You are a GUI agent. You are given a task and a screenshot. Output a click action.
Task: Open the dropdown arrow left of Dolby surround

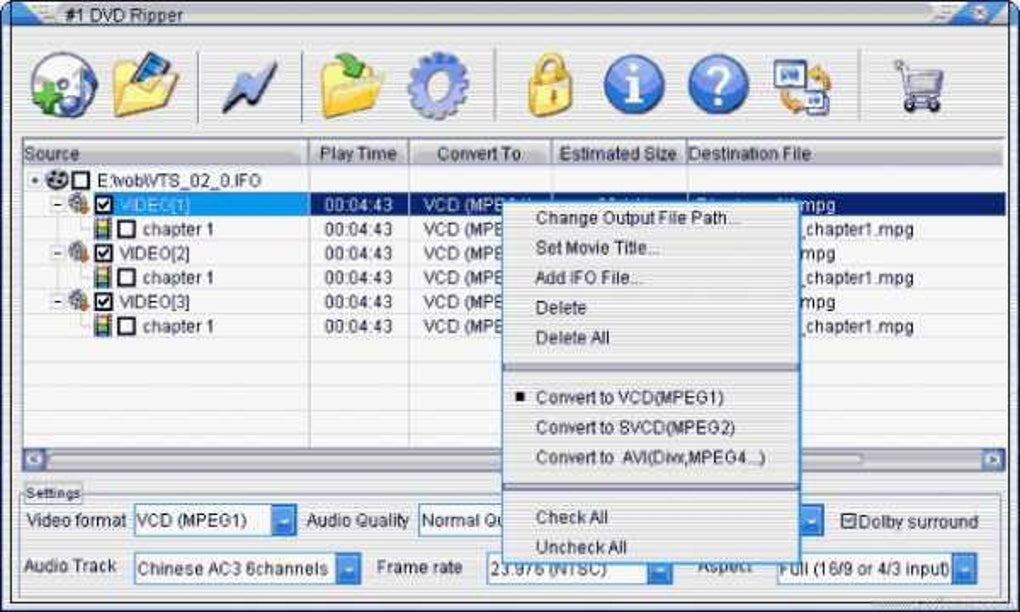click(x=811, y=520)
